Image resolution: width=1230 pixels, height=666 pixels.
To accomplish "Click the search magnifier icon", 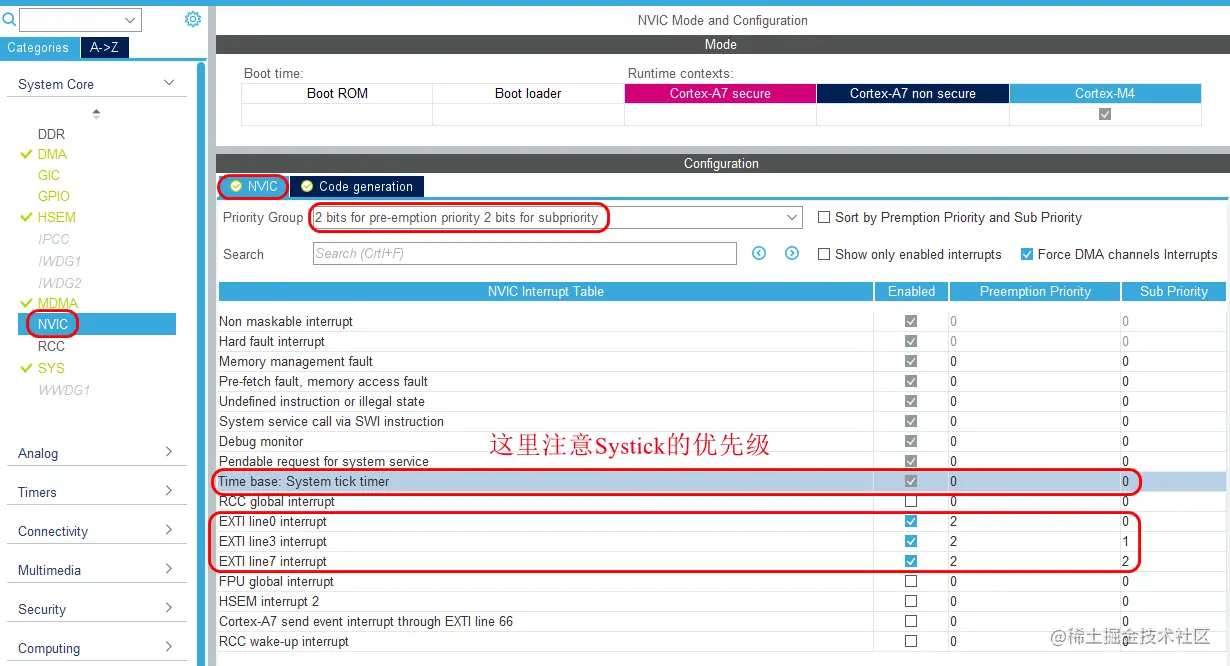I will tap(9, 19).
